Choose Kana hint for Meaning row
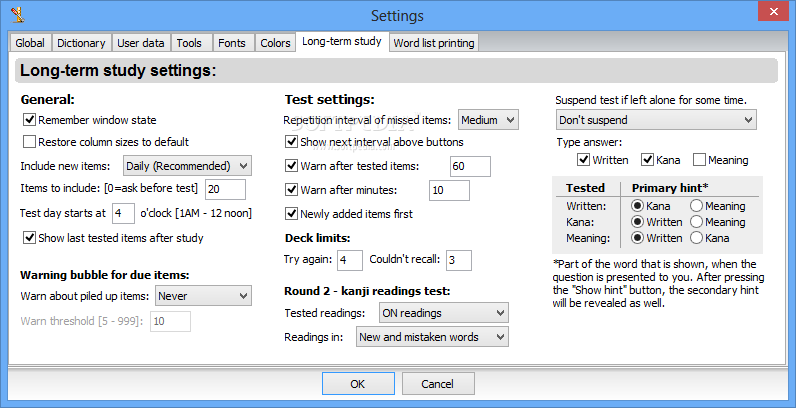The width and height of the screenshot is (796, 408). coord(696,238)
